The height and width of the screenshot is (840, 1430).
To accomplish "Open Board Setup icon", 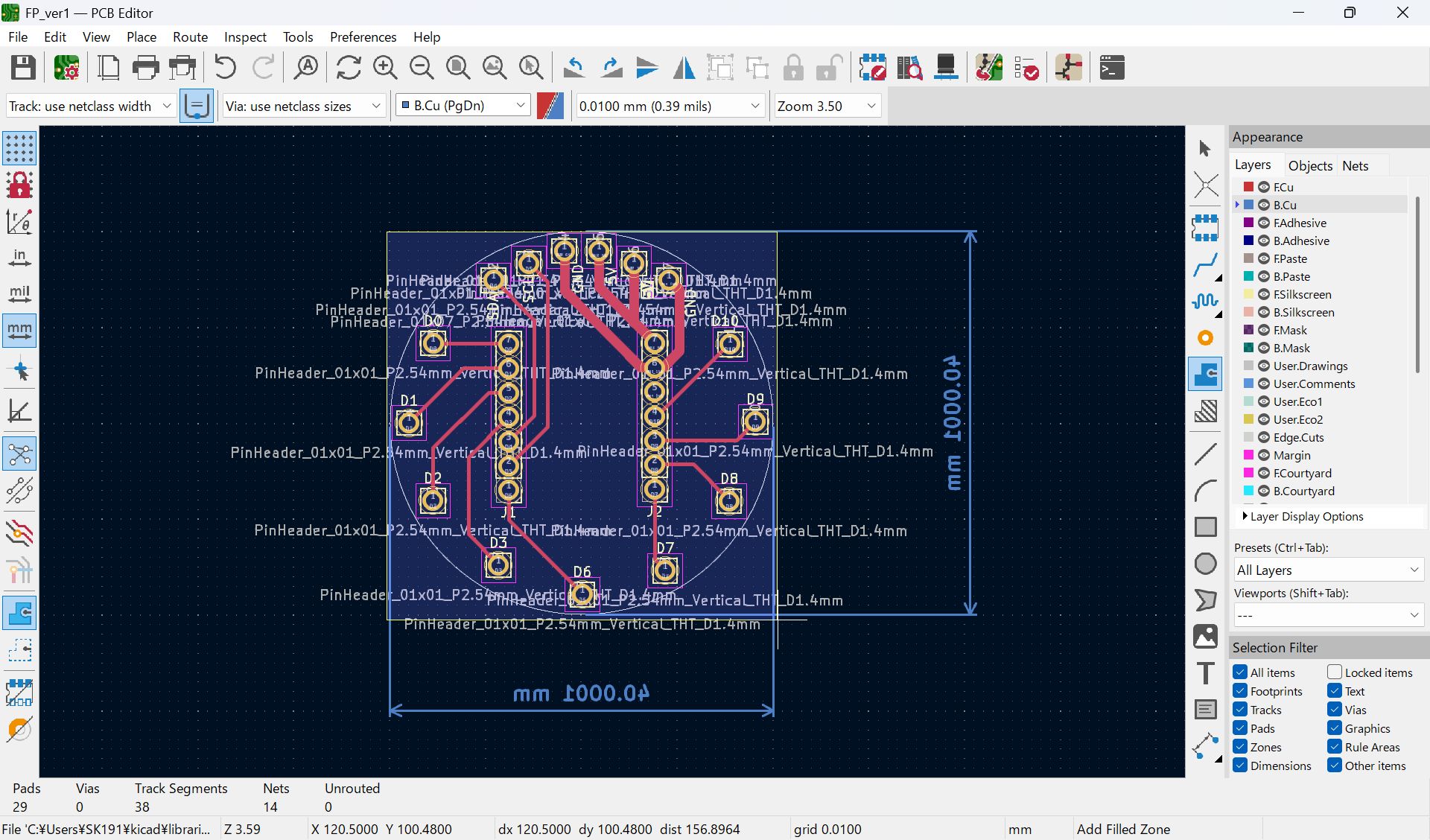I will click(x=66, y=68).
